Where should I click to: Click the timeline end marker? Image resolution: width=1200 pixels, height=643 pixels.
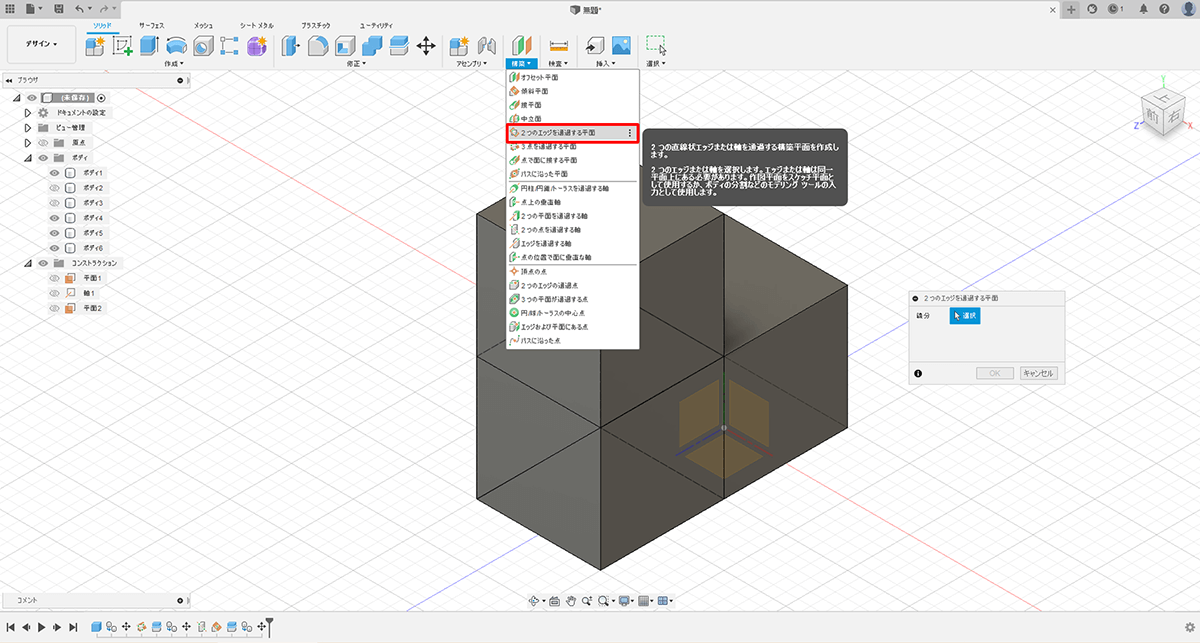coord(269,627)
